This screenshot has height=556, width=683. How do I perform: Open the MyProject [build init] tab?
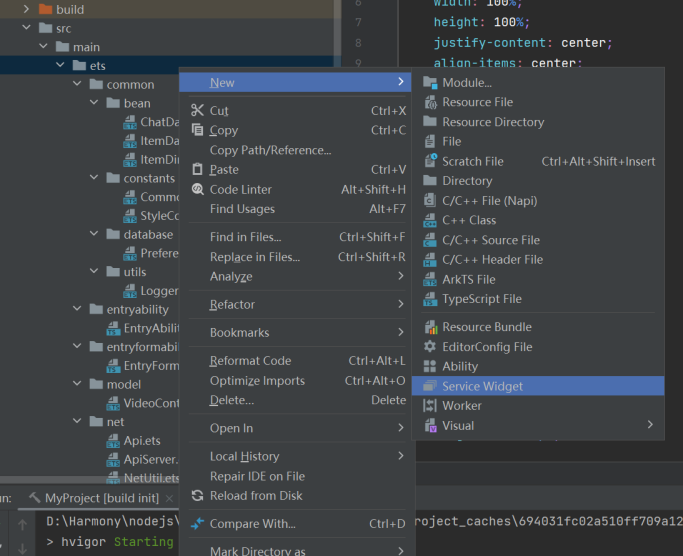(x=101, y=498)
